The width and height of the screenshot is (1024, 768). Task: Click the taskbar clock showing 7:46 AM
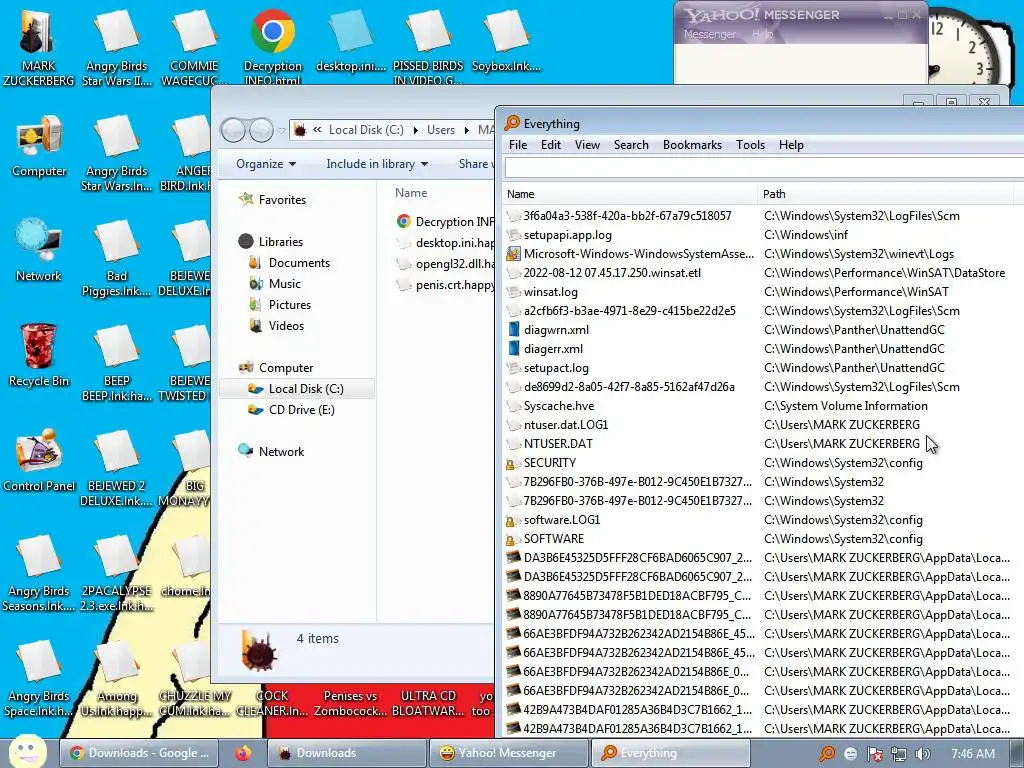point(972,754)
